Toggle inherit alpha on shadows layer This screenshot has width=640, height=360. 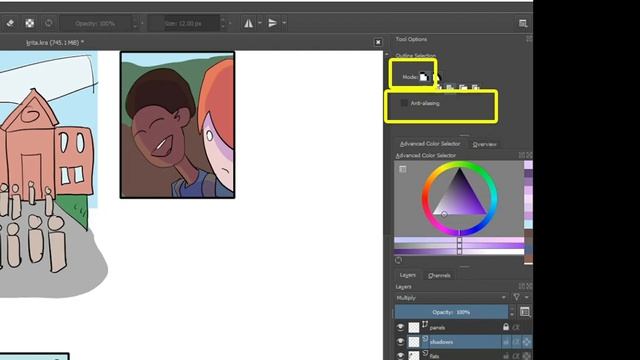516,342
